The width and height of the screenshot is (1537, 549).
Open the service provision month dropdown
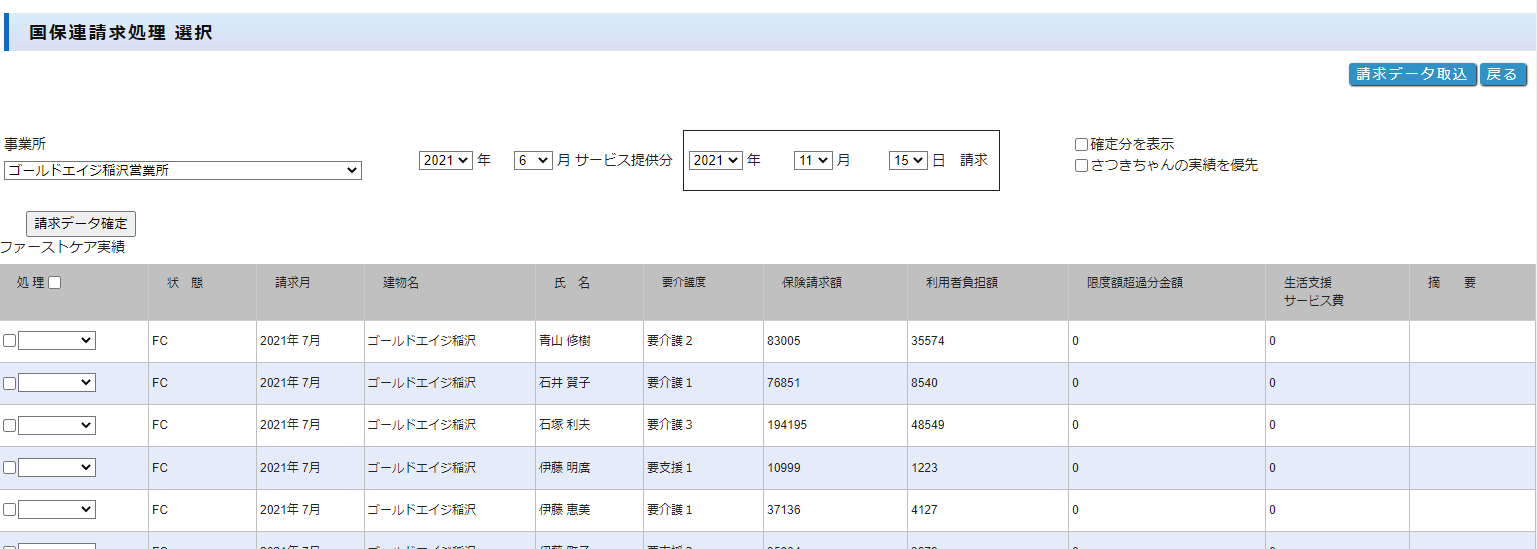(x=532, y=160)
